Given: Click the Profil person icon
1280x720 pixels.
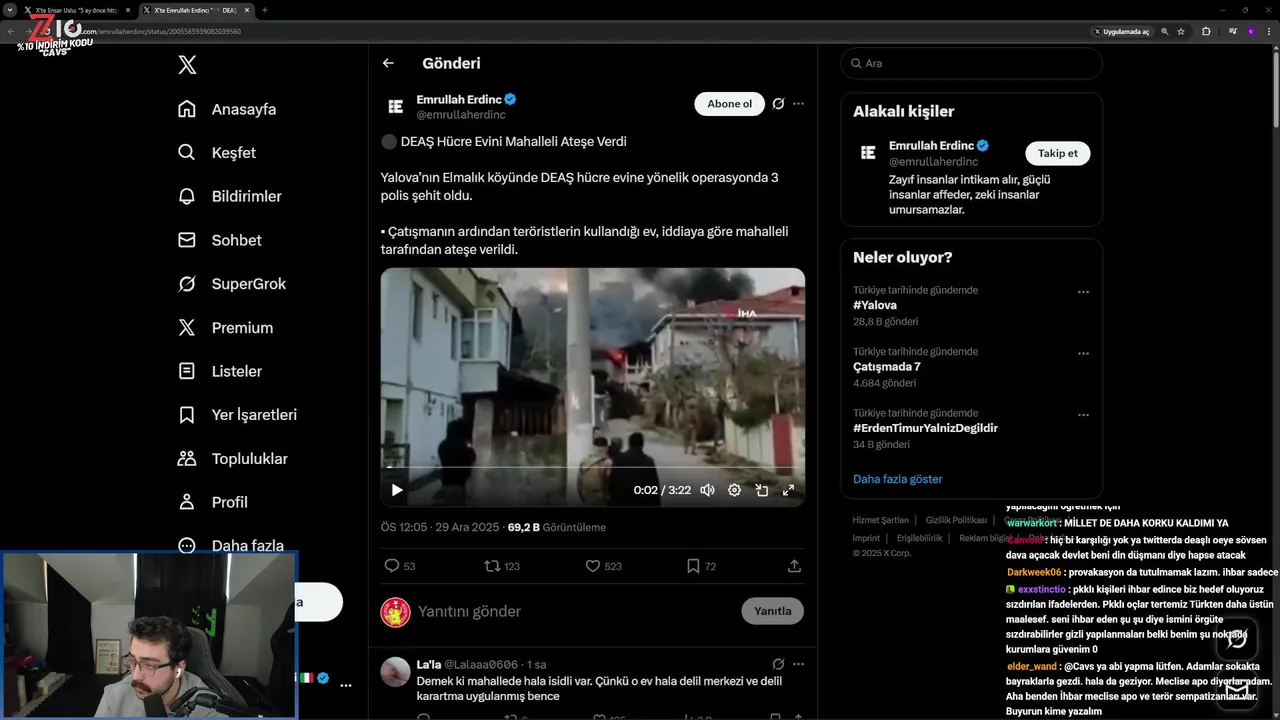Looking at the screenshot, I should [187, 502].
